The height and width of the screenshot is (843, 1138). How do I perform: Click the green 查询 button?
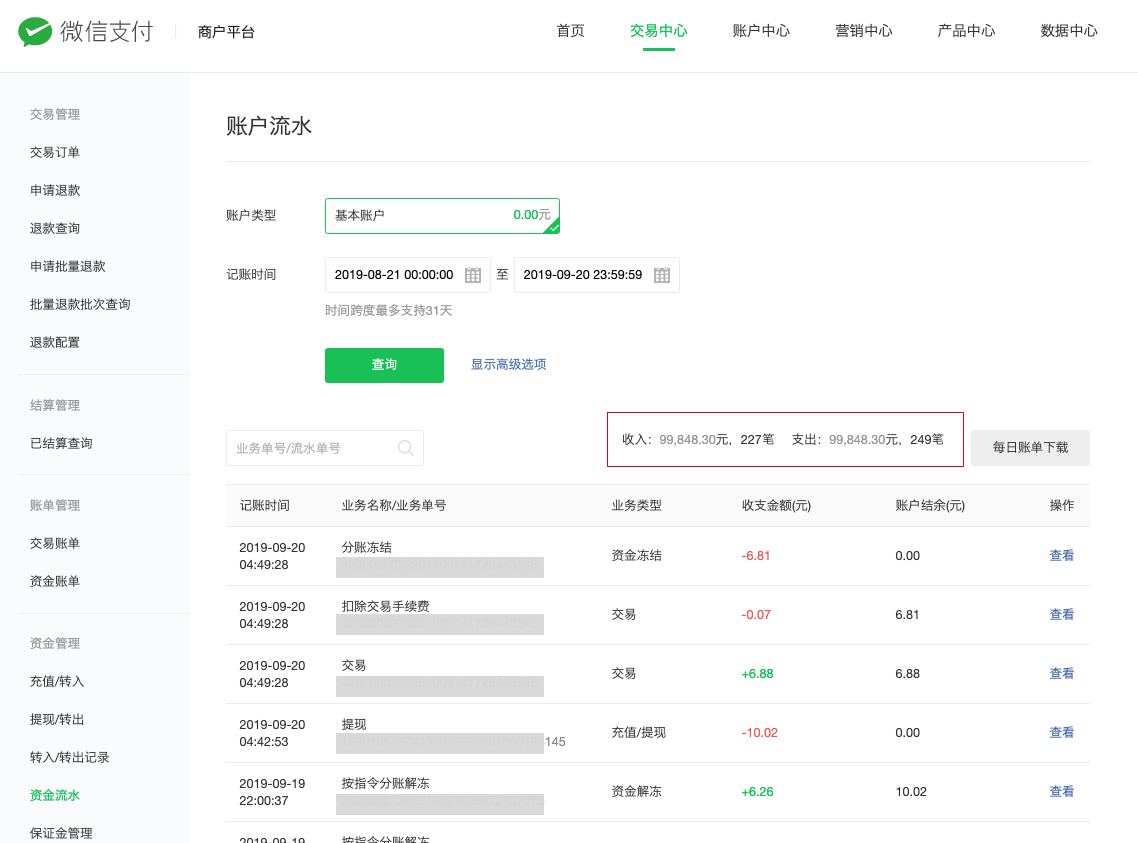(384, 365)
